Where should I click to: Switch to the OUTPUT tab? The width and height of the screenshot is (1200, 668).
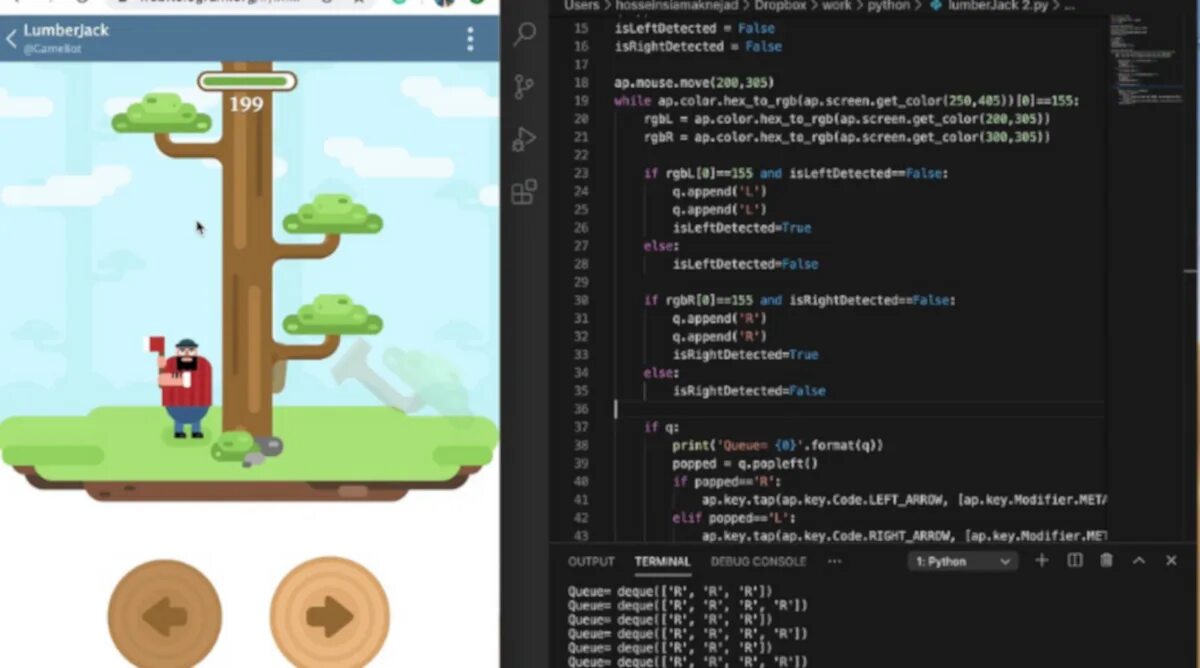pos(590,561)
